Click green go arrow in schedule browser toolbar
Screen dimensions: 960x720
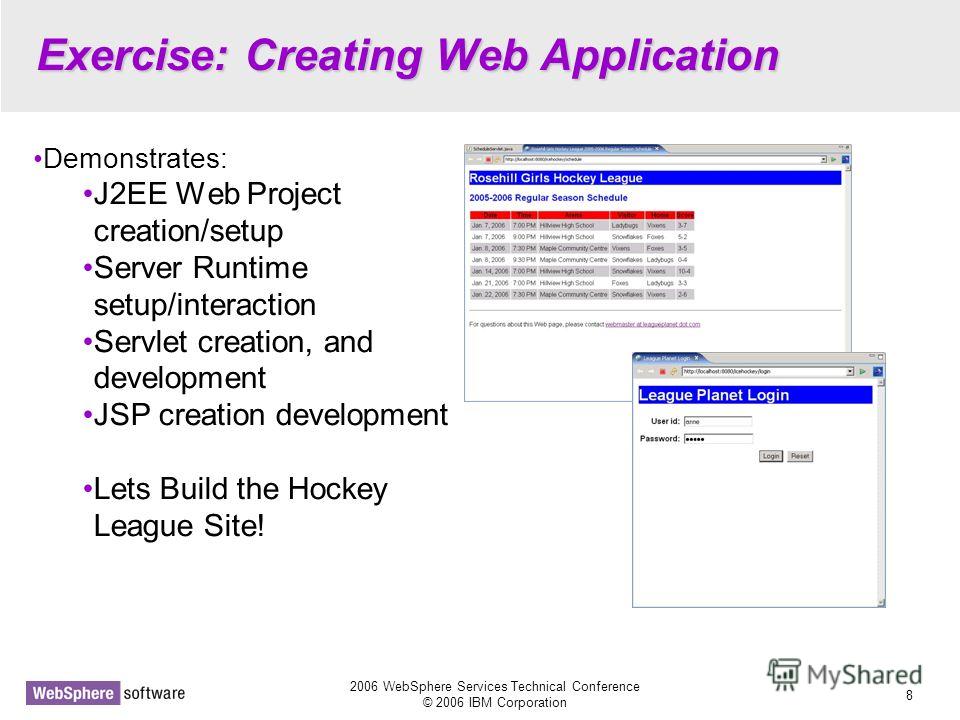click(833, 159)
